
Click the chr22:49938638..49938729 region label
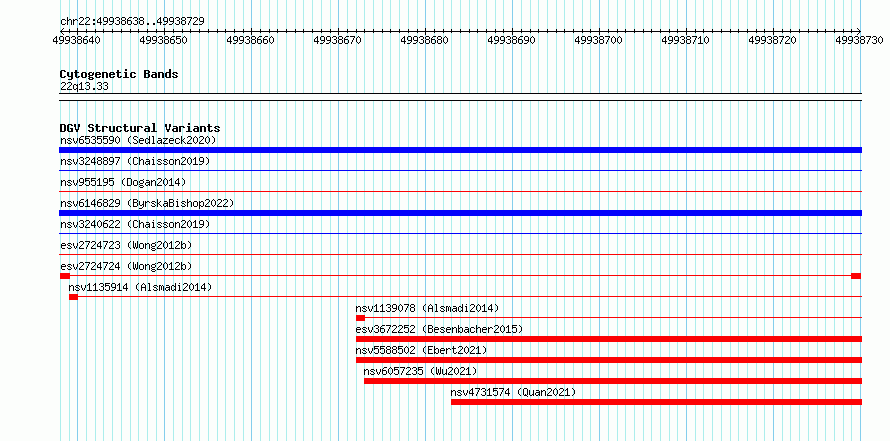132,22
